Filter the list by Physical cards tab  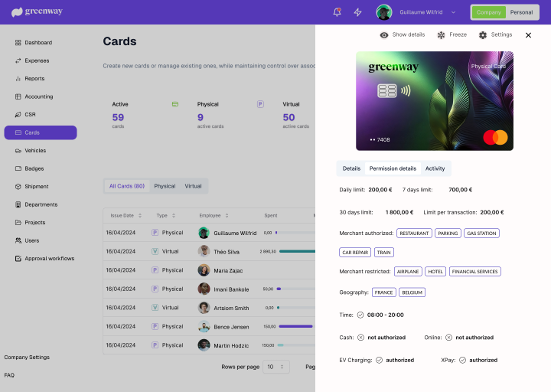(x=164, y=186)
